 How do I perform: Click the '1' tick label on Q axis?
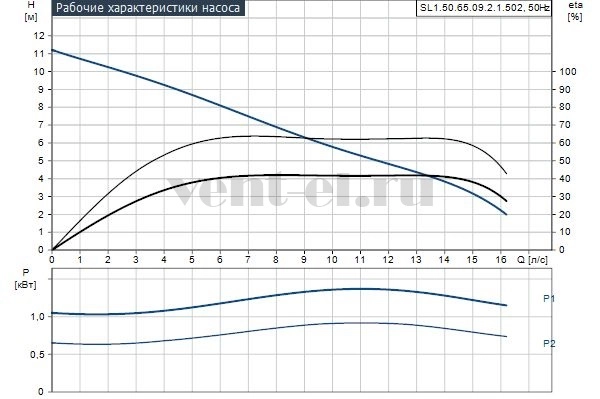point(80,260)
